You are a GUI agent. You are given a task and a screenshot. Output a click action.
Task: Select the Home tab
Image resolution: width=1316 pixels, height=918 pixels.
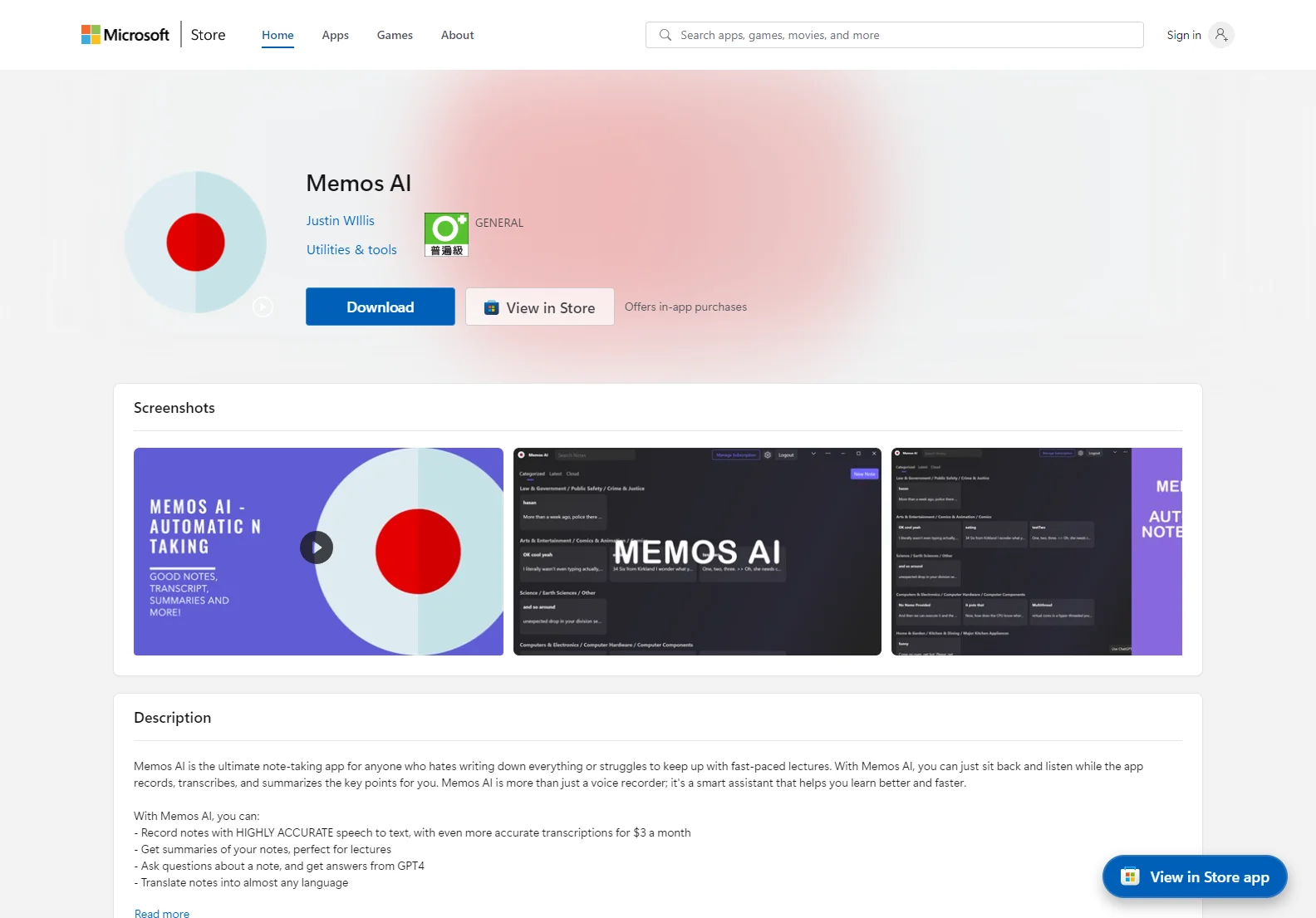coord(277,35)
